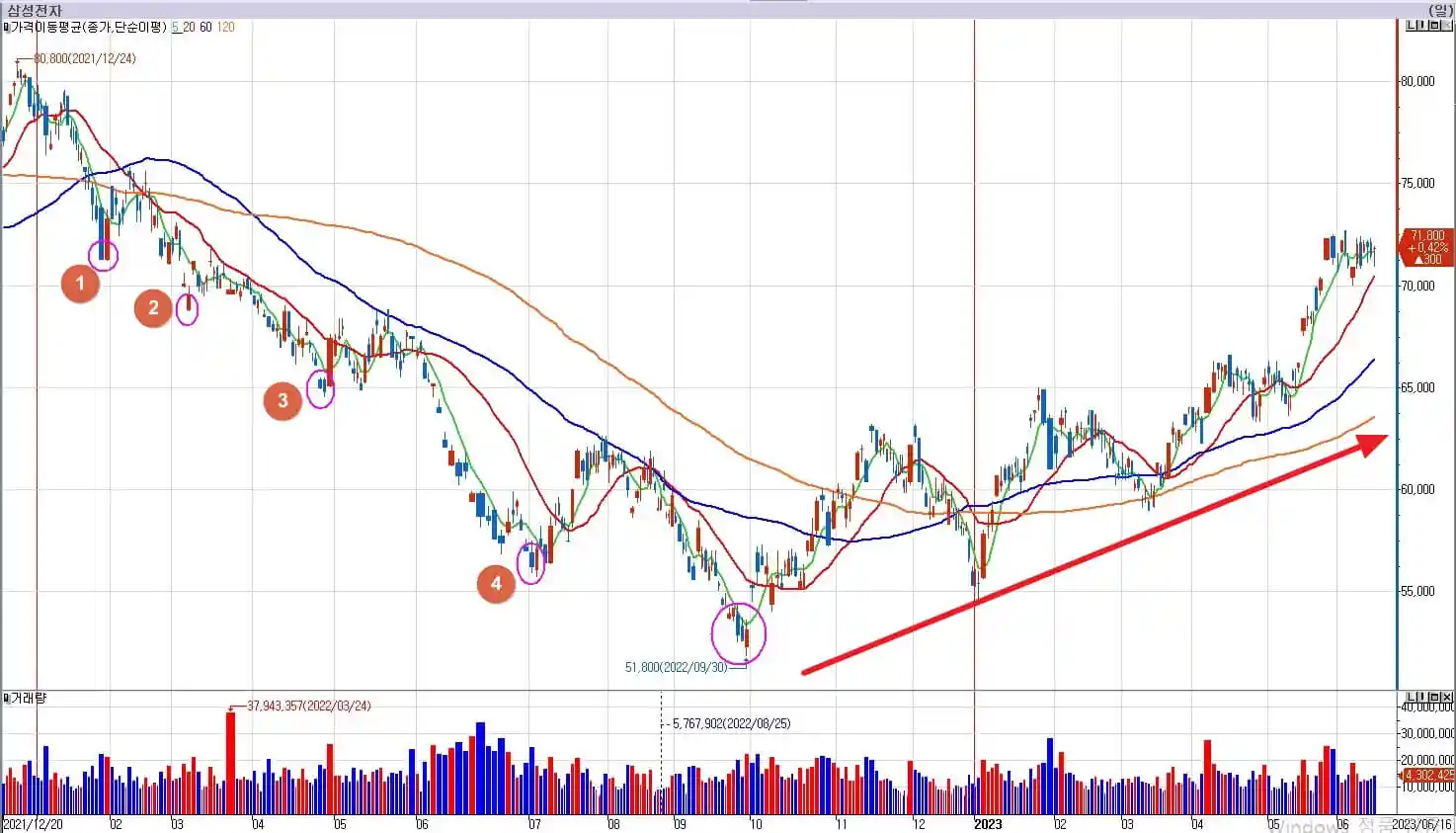
Task: Select the 가격이동평균(종가,단순이평) indicator label
Action: pos(88,28)
